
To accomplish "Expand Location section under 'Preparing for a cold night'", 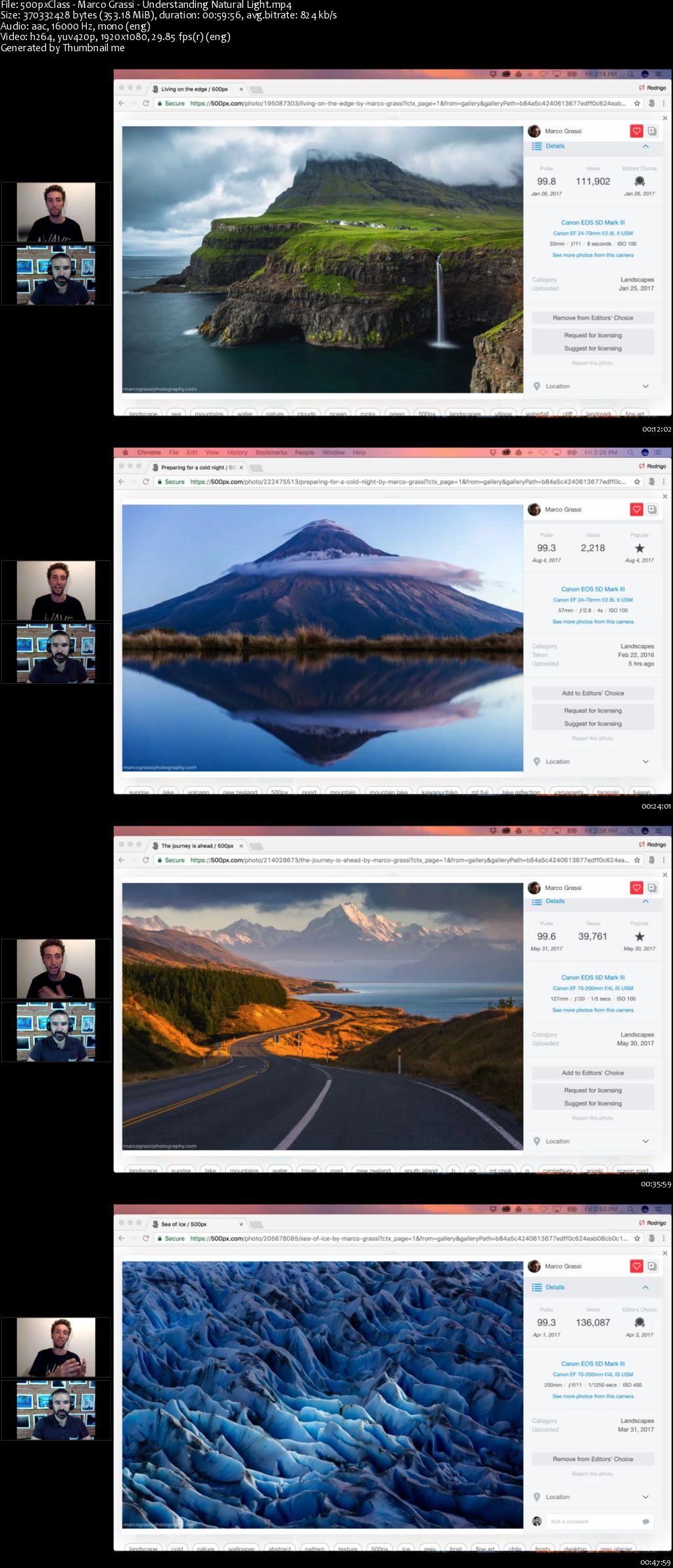I will click(645, 762).
